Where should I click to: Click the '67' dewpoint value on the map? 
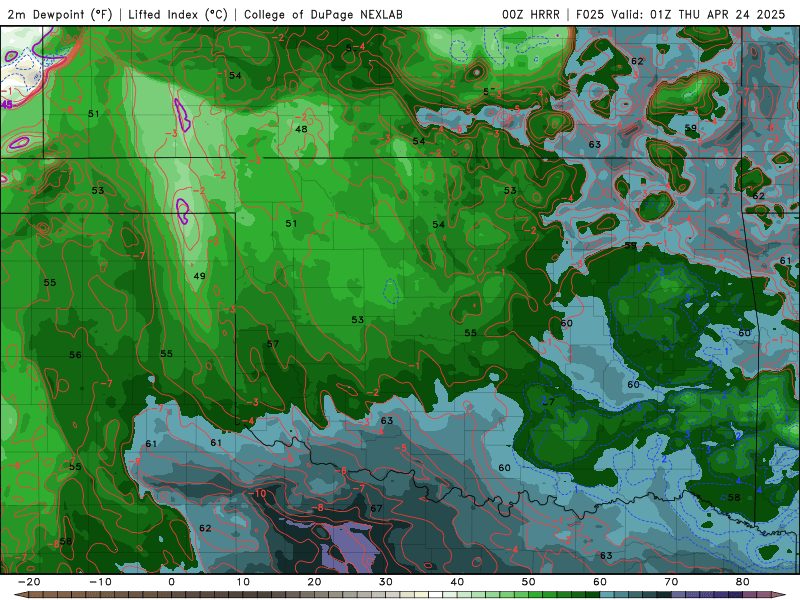(x=376, y=508)
